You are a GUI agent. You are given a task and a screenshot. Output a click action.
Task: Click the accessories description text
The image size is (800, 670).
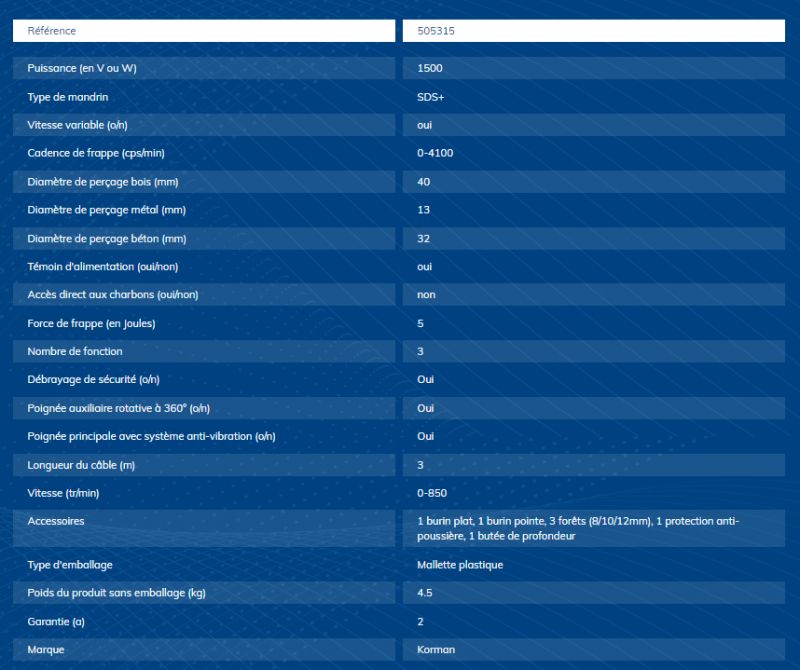pos(578,529)
